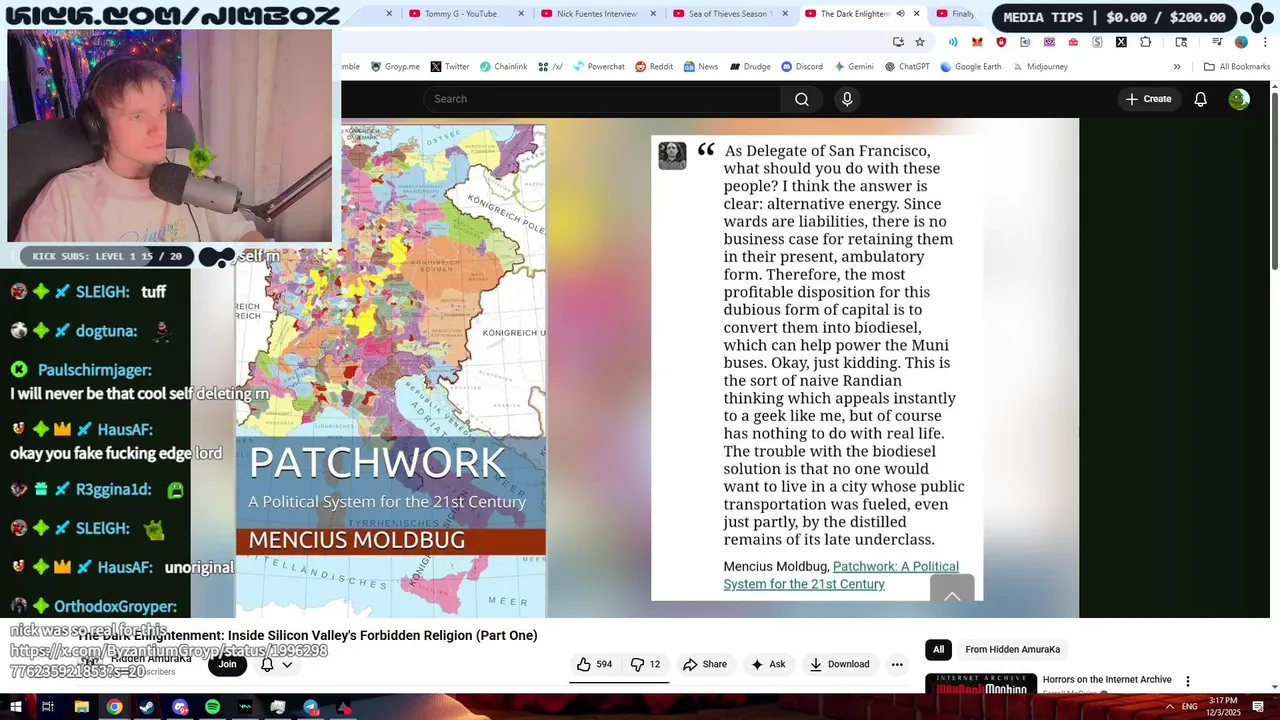The height and width of the screenshot is (720, 1280).
Task: Open Patchwork book link in quote
Action: pyautogui.click(x=840, y=575)
